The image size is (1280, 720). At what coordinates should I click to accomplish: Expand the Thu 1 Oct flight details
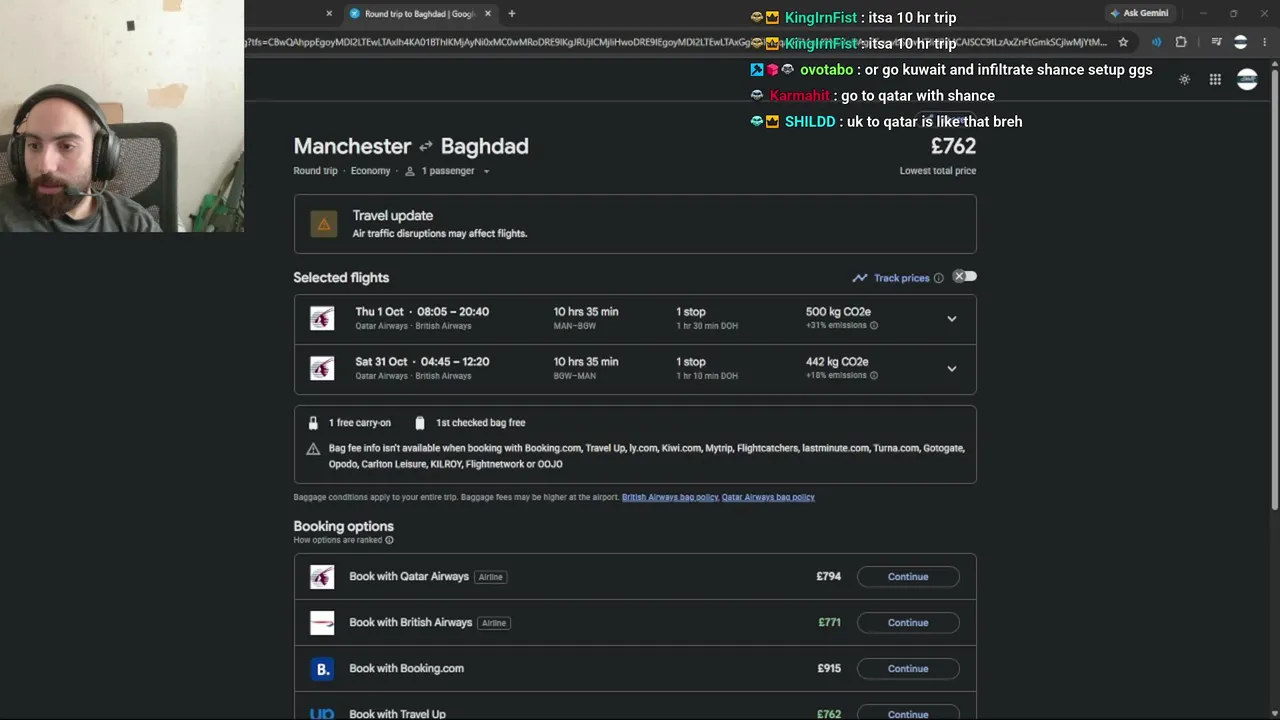tap(952, 319)
